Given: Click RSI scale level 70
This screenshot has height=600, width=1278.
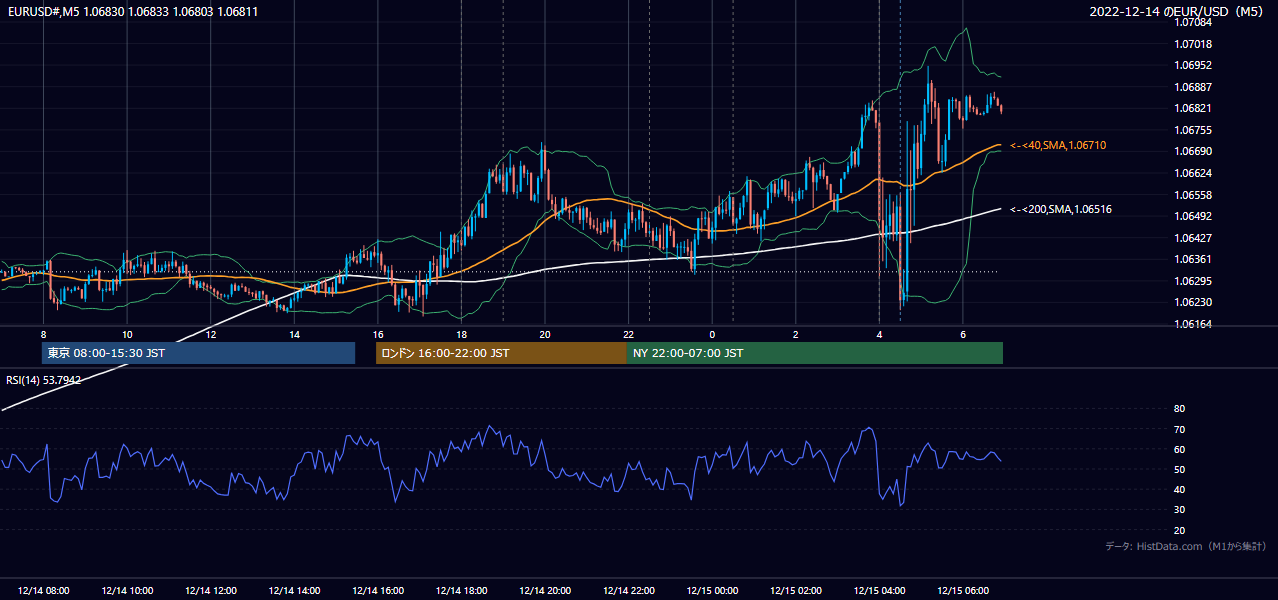Looking at the screenshot, I should [x=1179, y=429].
